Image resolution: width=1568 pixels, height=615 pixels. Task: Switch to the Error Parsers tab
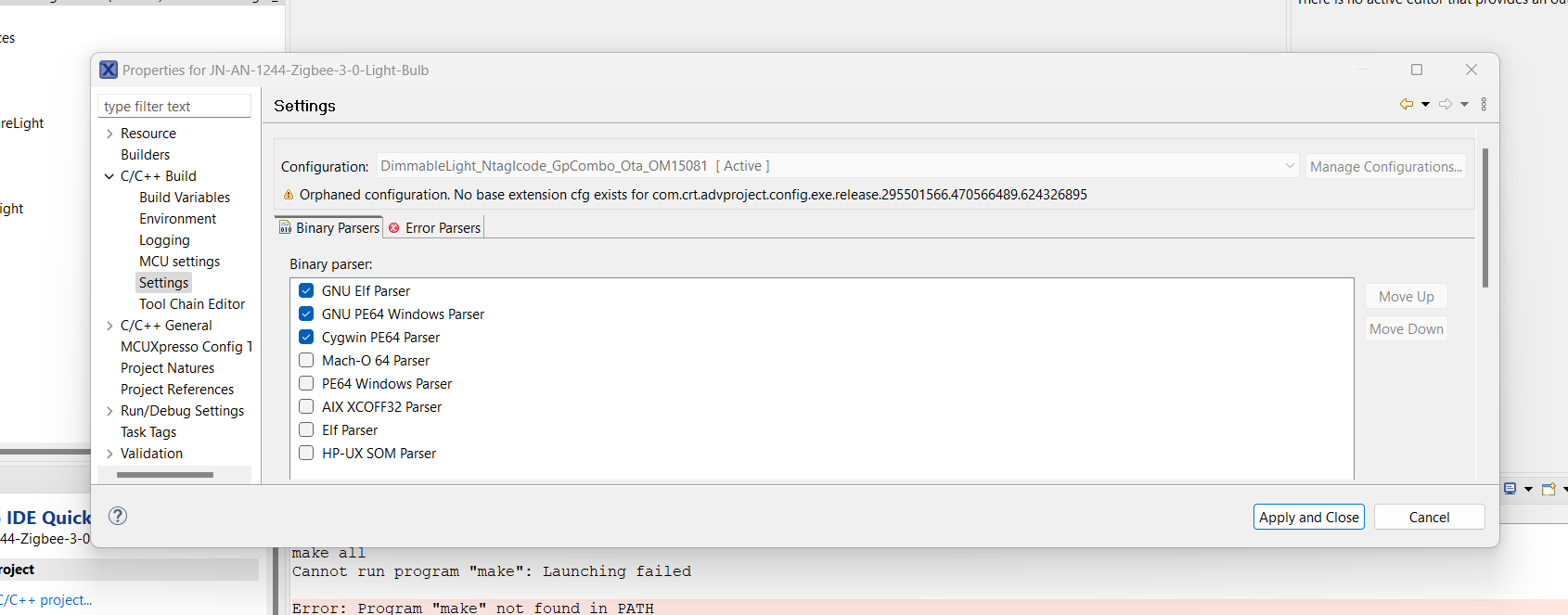pos(443,228)
